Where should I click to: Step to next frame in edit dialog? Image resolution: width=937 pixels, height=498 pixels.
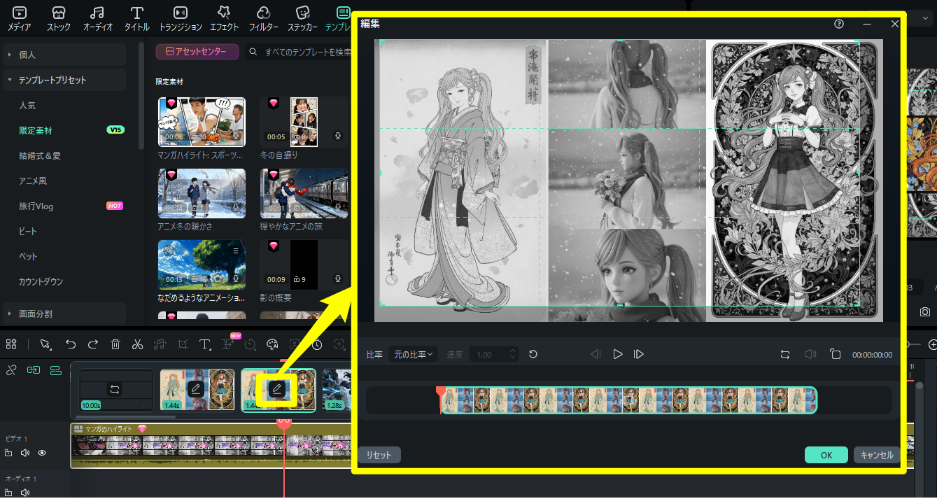click(639, 355)
